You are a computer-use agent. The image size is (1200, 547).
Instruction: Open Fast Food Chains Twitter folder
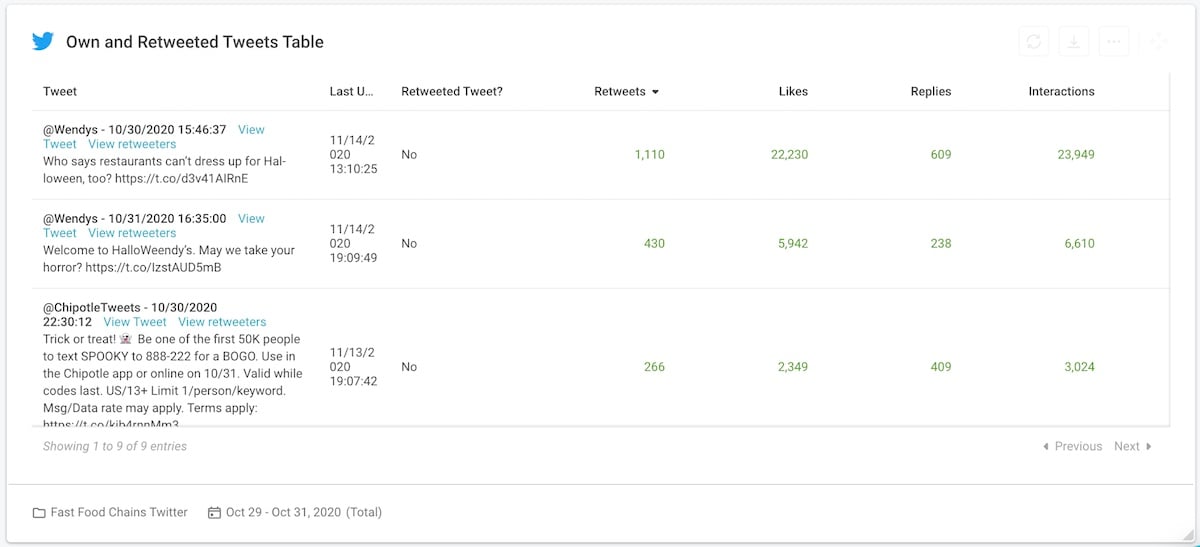pos(119,512)
